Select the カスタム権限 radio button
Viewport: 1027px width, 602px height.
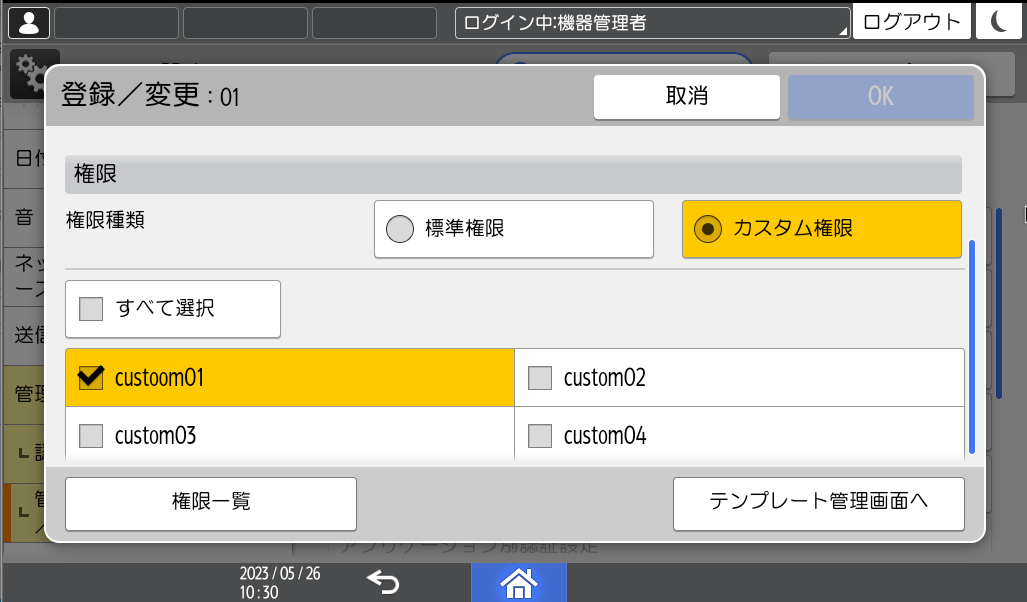click(x=820, y=228)
